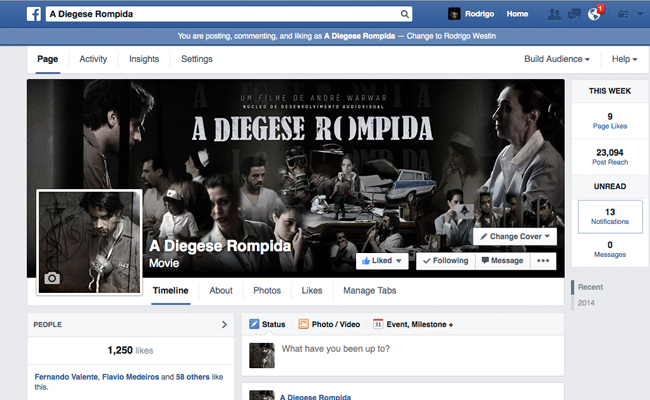The image size is (650, 400).
Task: Open the messages chat icon
Action: [x=574, y=14]
